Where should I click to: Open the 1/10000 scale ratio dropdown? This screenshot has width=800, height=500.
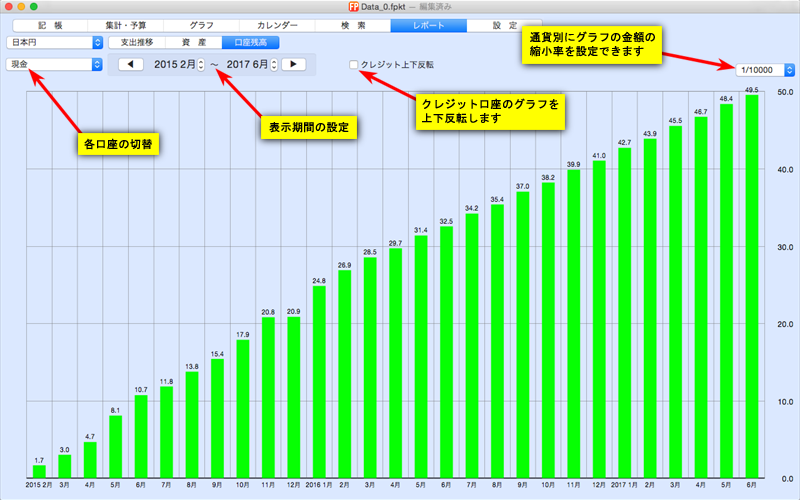(x=764, y=70)
